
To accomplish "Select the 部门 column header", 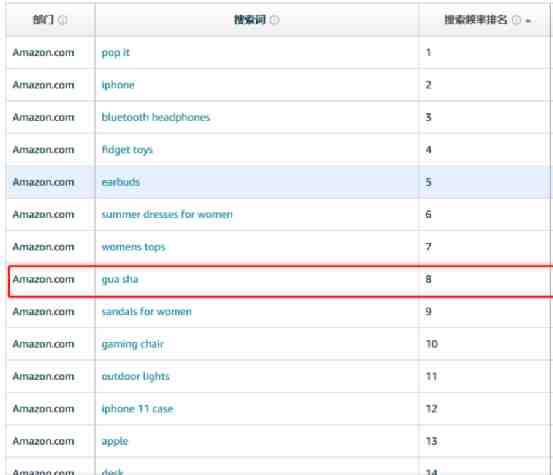I will pos(43,20).
